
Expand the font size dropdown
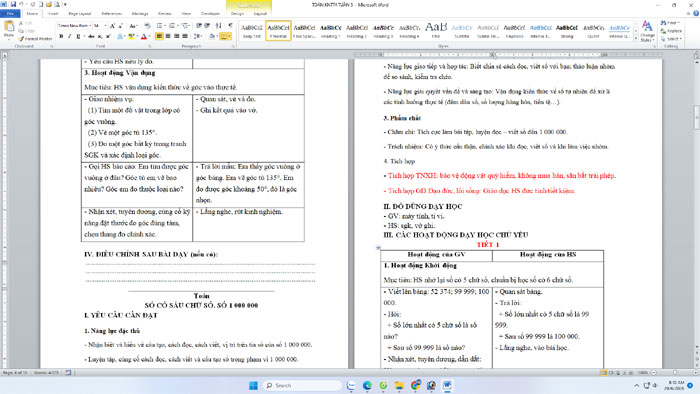(105, 26)
